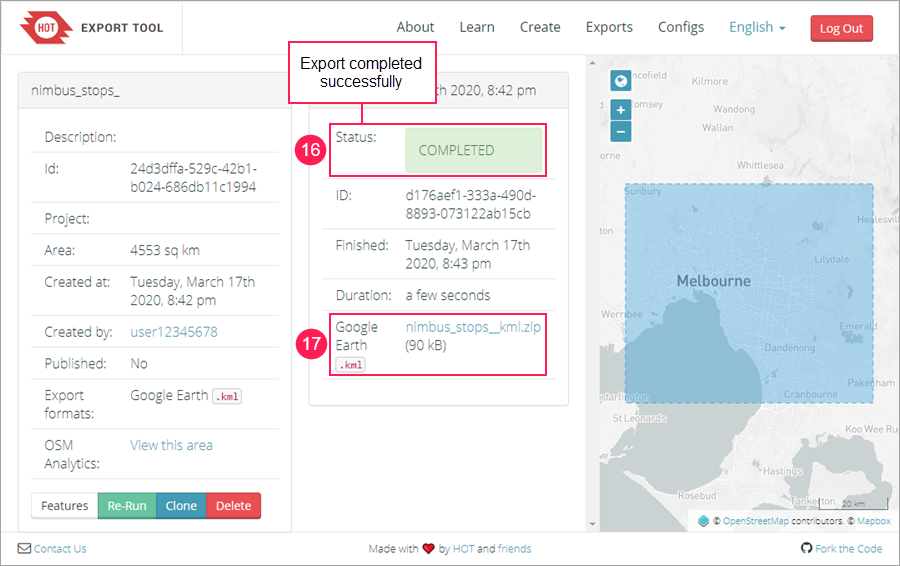Click the nimbus_stops_ export title
This screenshot has width=900, height=566.
click(75, 90)
